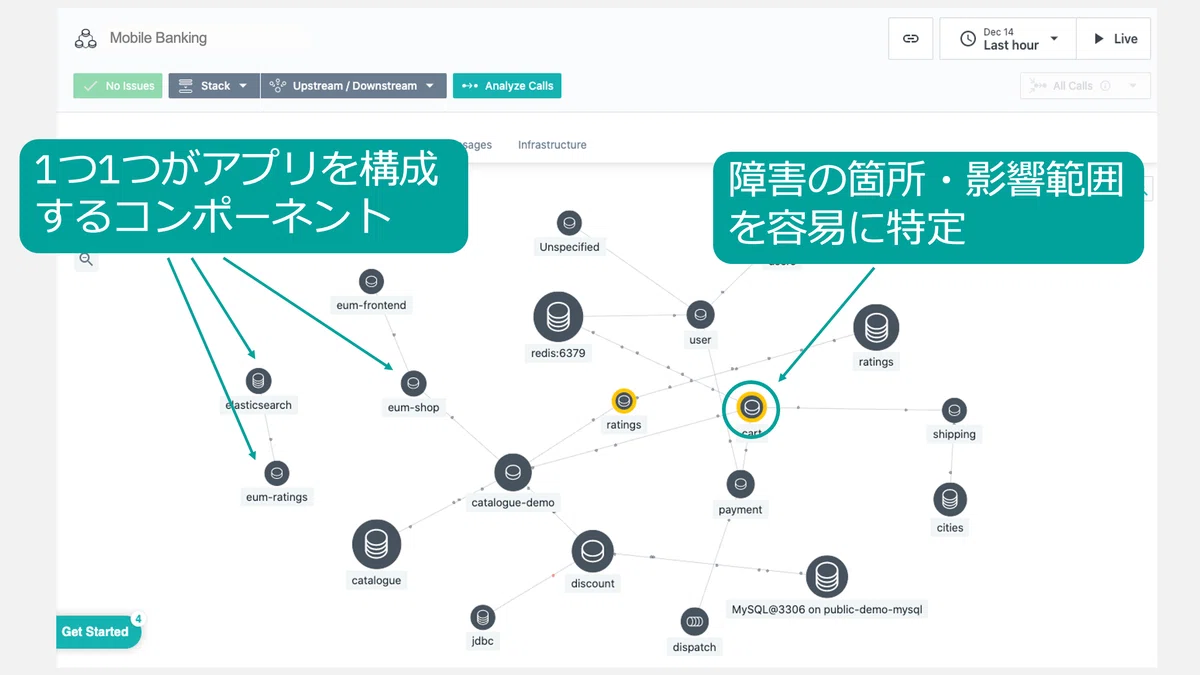Select the yellow-highlighted cart node
The image size is (1200, 675).
pos(751,407)
